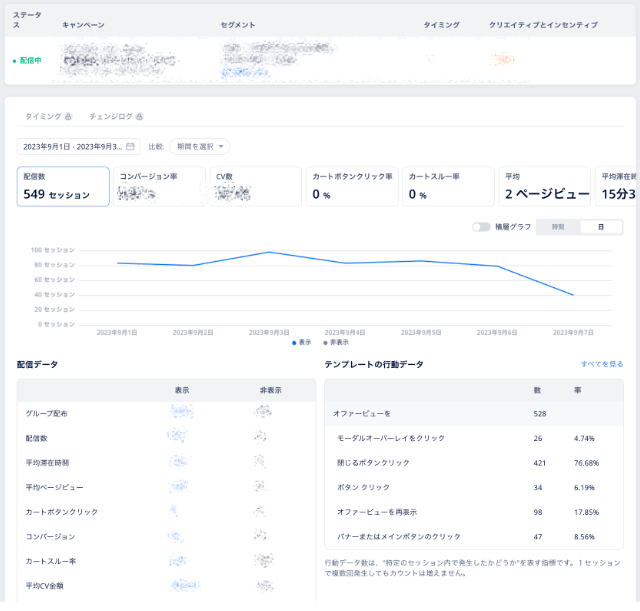Open calendar icon in date range field
Viewport: 640px width, 611px height.
130,146
